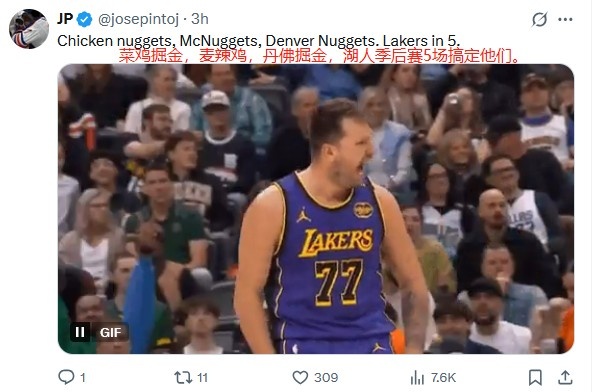This screenshot has height=392, width=593.
Task: Repost this tweet with retweet icon
Action: (183, 377)
